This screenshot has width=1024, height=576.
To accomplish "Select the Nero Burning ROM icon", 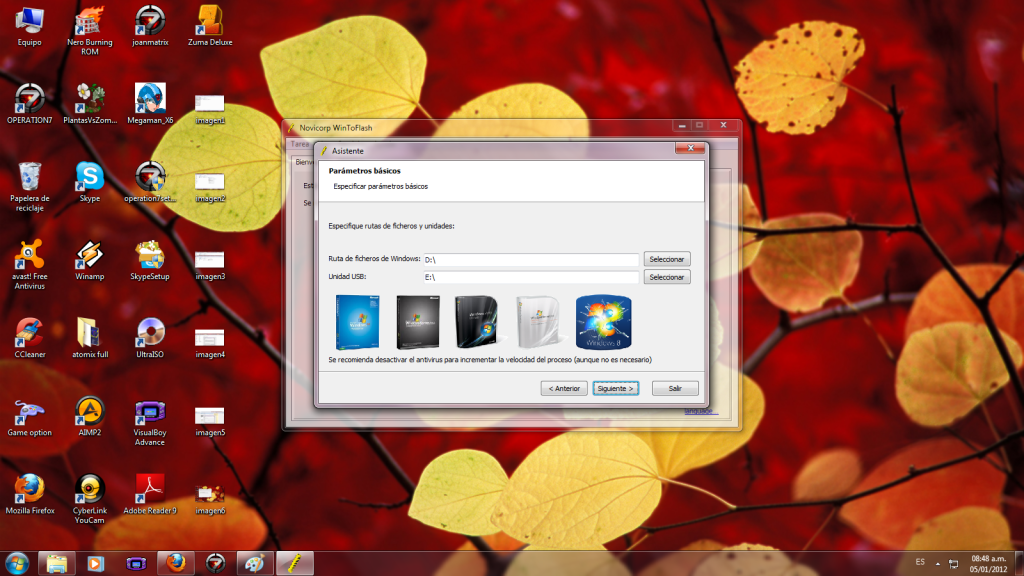I will [89, 30].
